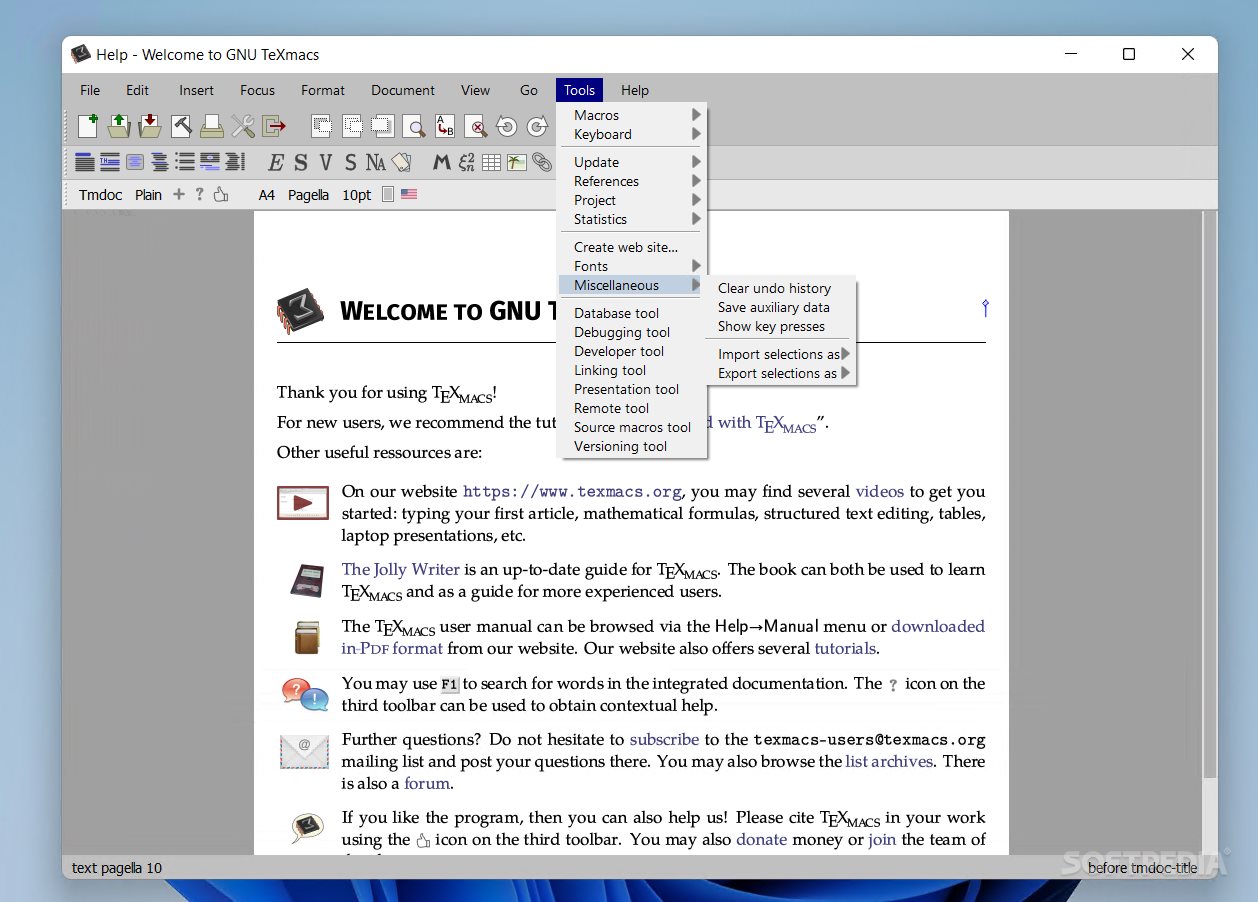Screen dimensions: 1258x902
Task: Click the US flag language icon
Action: (409, 195)
